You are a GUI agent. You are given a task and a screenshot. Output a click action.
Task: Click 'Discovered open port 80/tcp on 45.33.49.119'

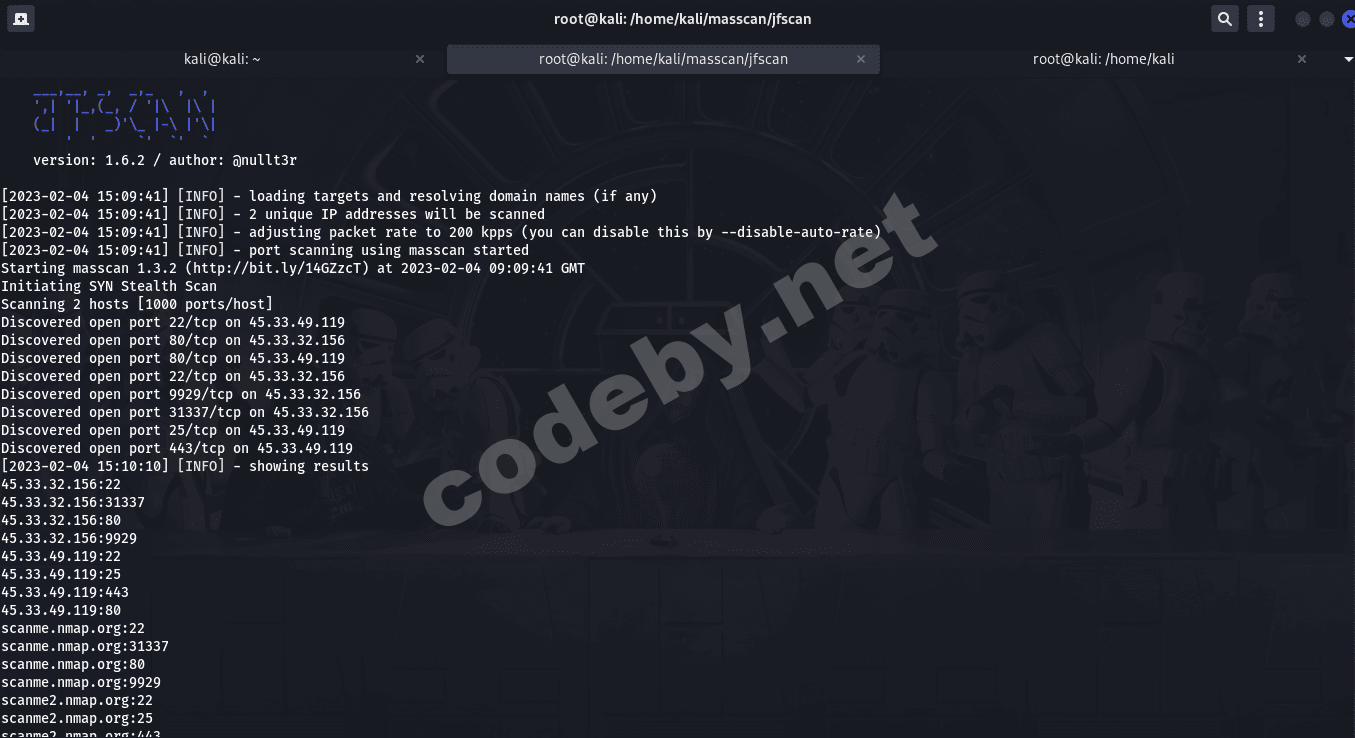[x=173, y=358]
